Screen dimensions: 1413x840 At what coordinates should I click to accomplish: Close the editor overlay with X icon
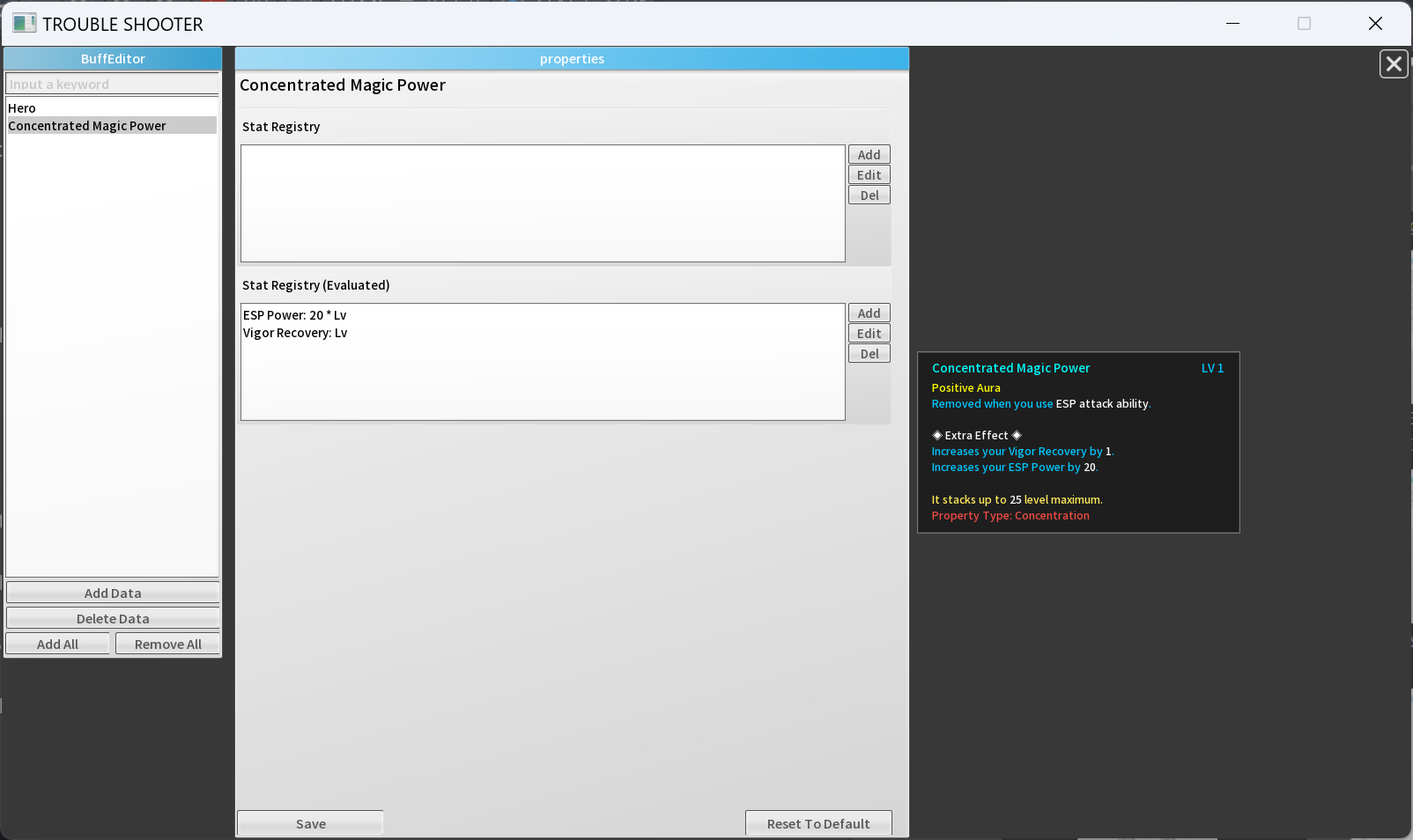(1394, 64)
